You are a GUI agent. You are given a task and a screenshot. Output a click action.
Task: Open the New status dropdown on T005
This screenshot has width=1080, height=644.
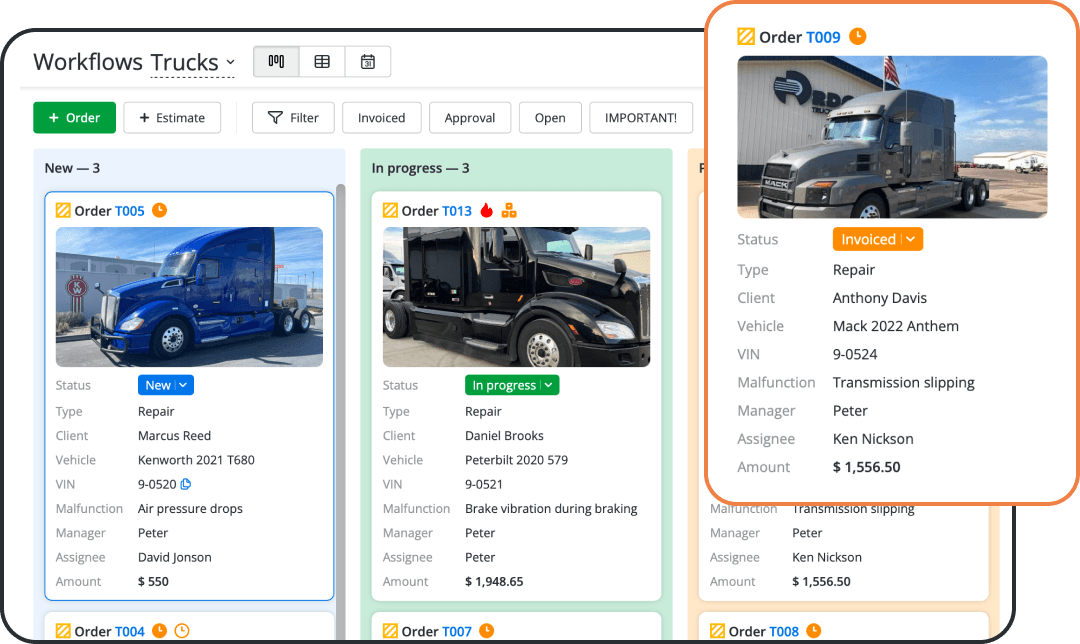pos(166,385)
